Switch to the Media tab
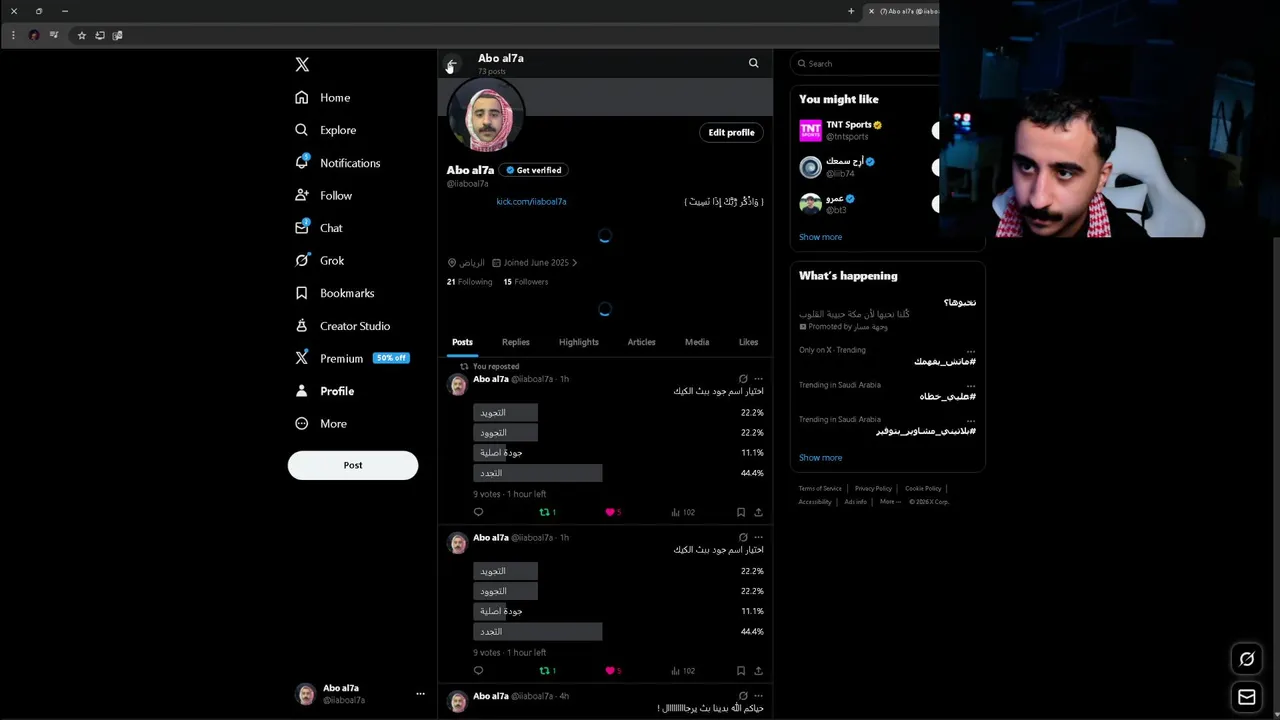This screenshot has width=1280, height=720. point(697,342)
